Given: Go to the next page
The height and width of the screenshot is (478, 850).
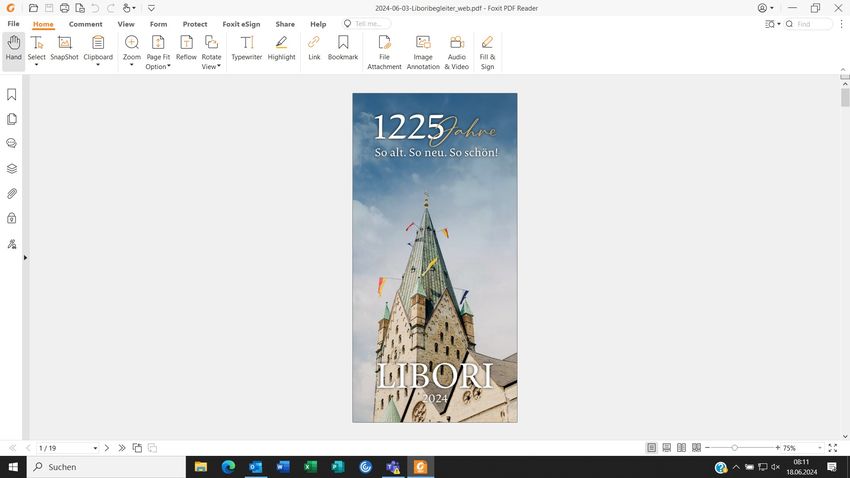Looking at the screenshot, I should pos(107,448).
